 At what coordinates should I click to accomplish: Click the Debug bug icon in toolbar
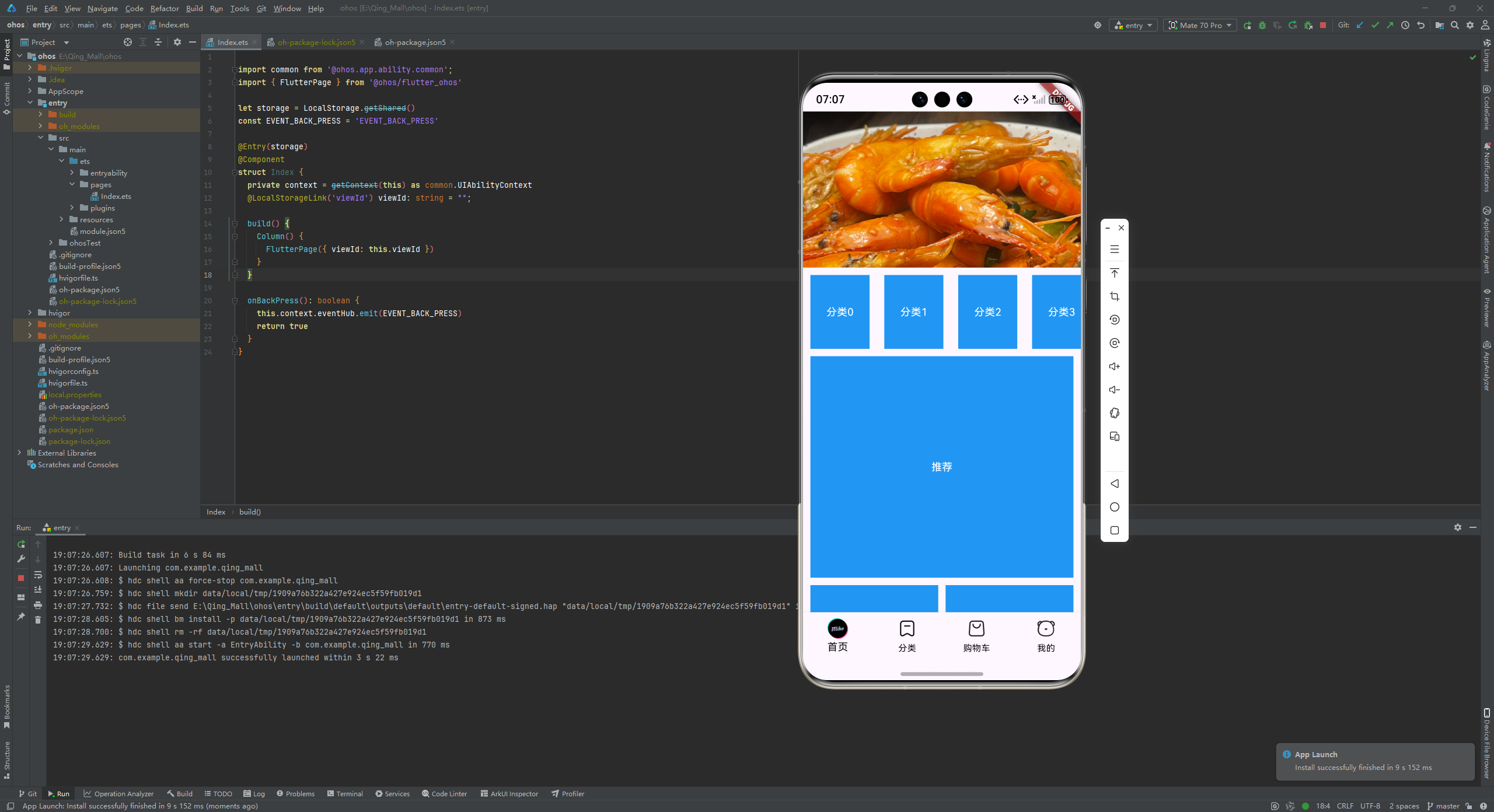coord(1262,25)
